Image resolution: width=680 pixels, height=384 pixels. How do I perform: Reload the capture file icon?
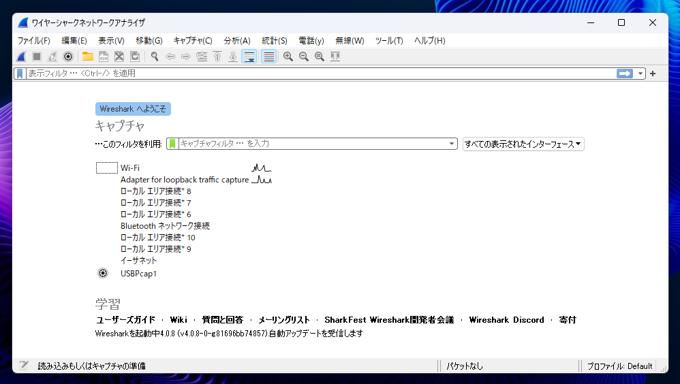(135, 56)
